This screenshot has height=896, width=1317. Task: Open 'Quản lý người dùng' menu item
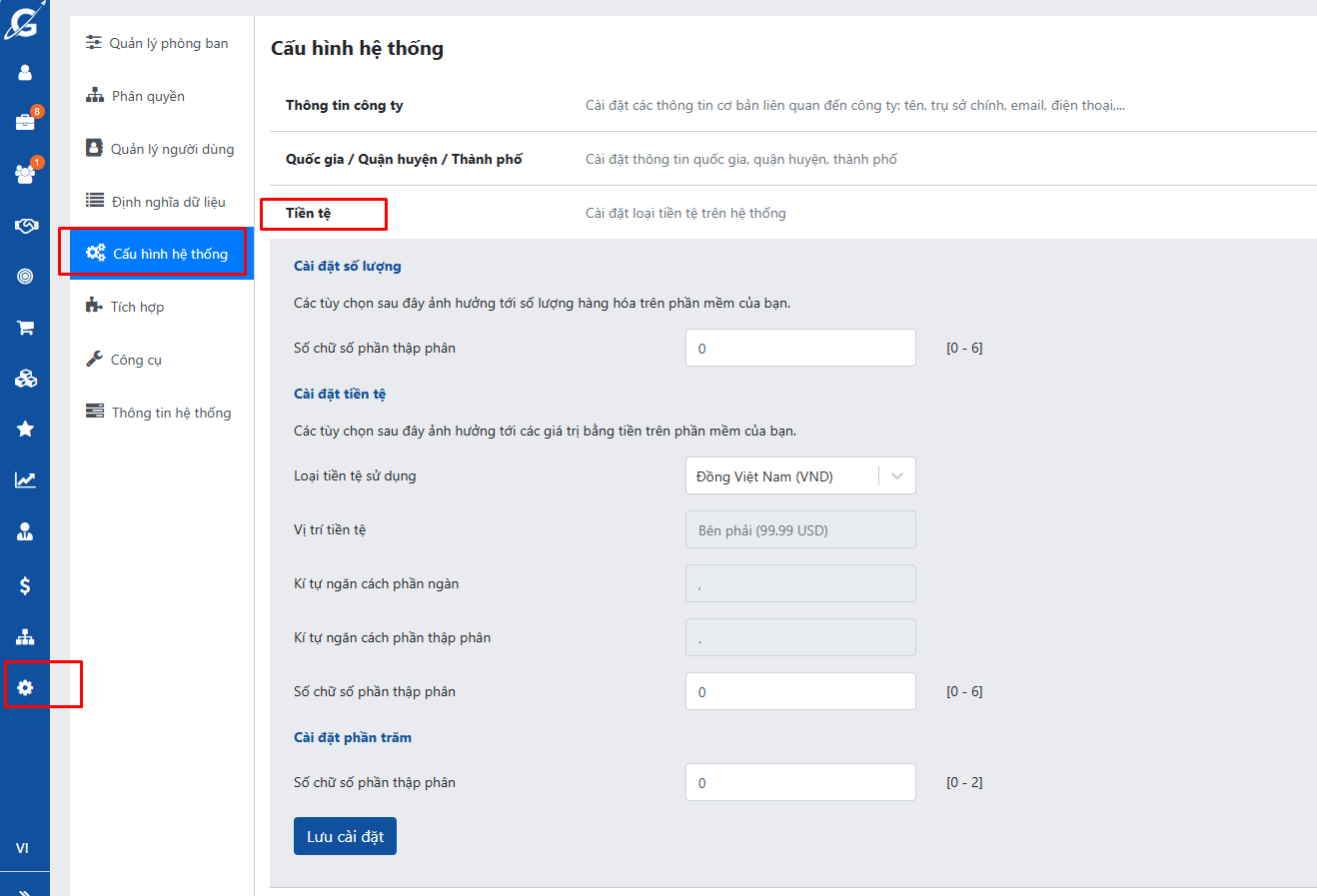(x=172, y=150)
